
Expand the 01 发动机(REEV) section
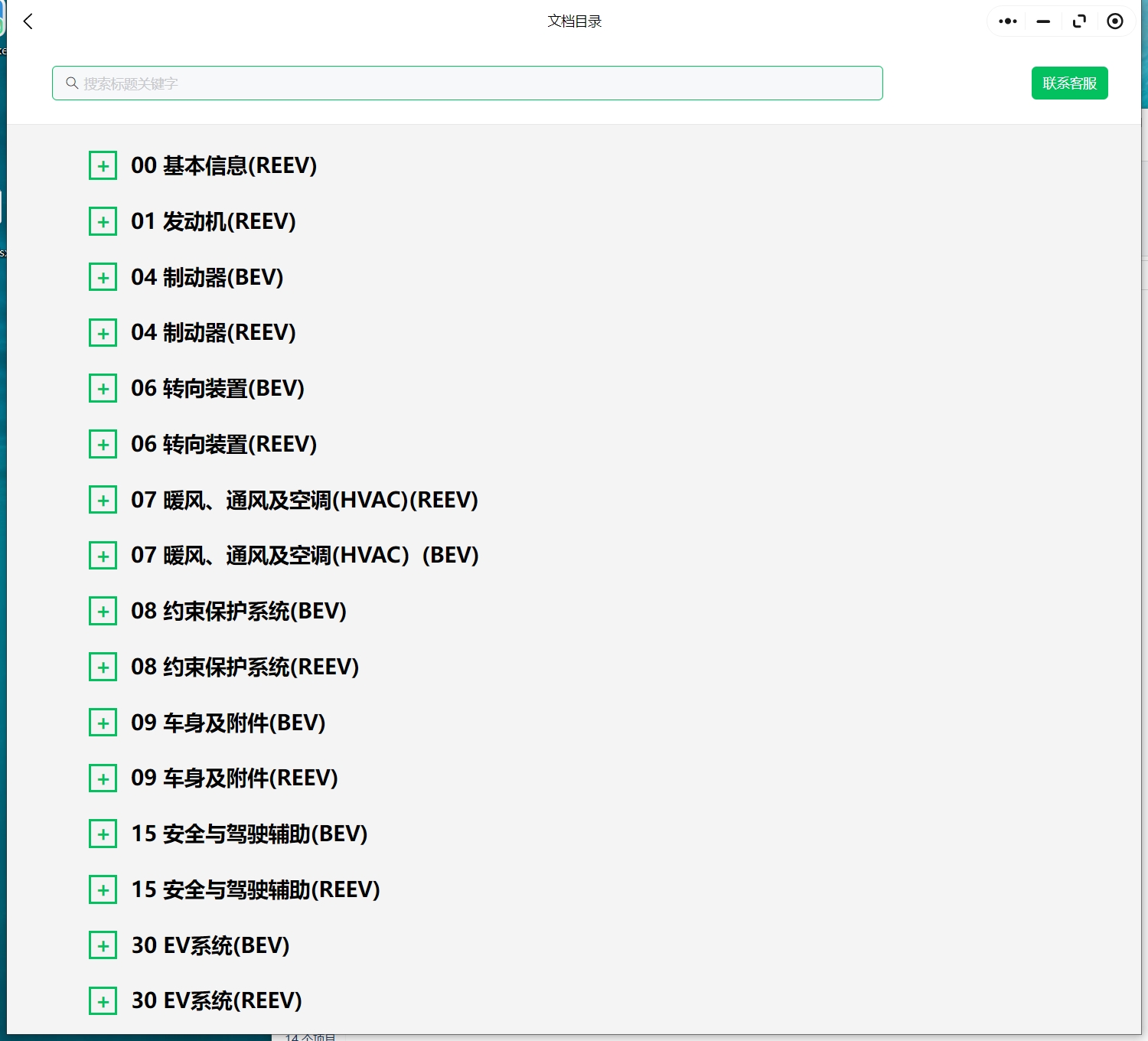click(x=103, y=222)
